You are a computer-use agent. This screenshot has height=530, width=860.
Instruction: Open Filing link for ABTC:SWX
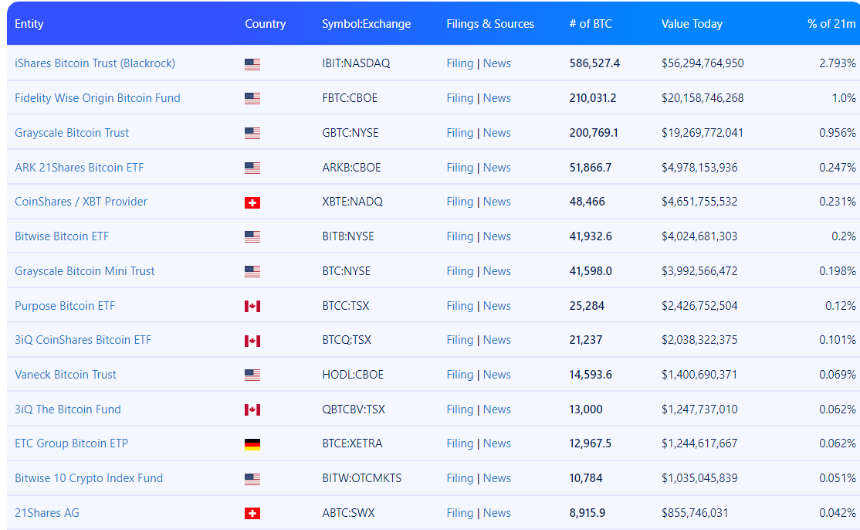[460, 512]
